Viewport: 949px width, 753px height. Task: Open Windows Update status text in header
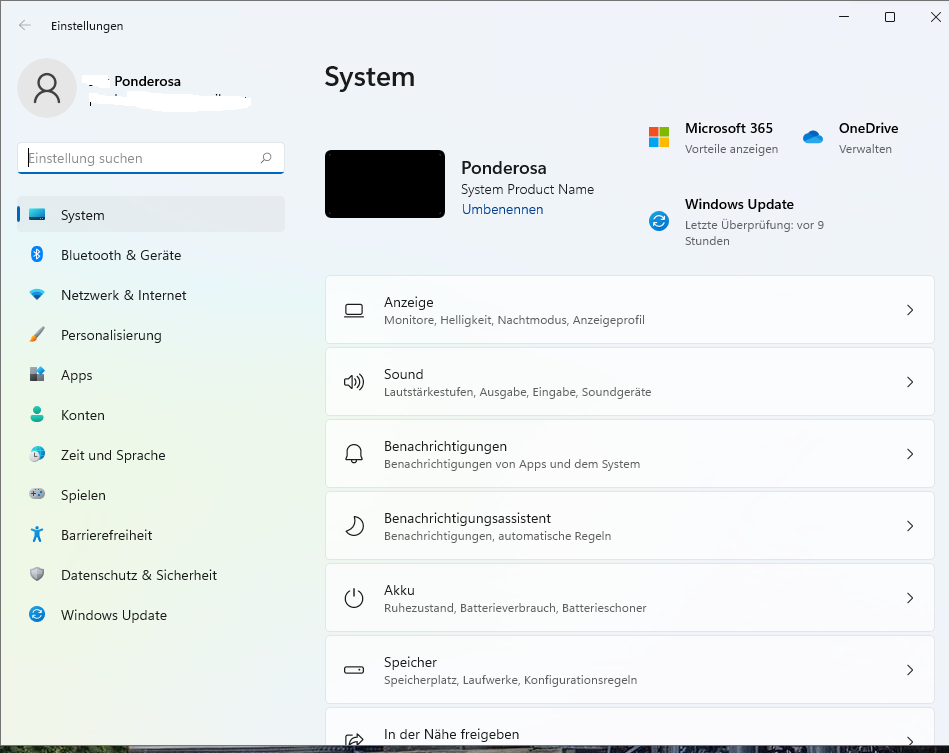pyautogui.click(x=754, y=232)
